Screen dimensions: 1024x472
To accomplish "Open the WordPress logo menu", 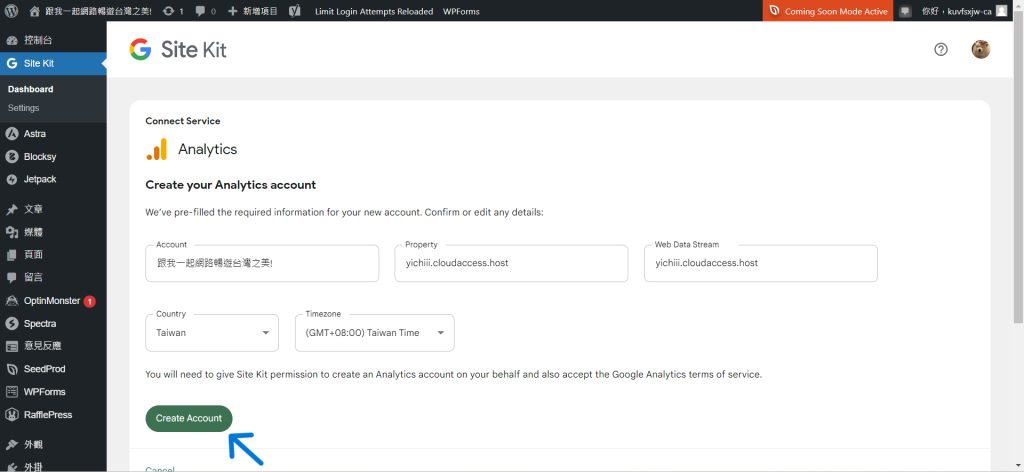I will (x=11, y=11).
